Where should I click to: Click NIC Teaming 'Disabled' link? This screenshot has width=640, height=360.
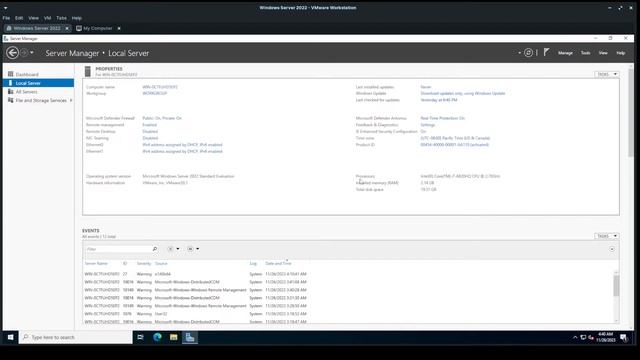coord(150,138)
